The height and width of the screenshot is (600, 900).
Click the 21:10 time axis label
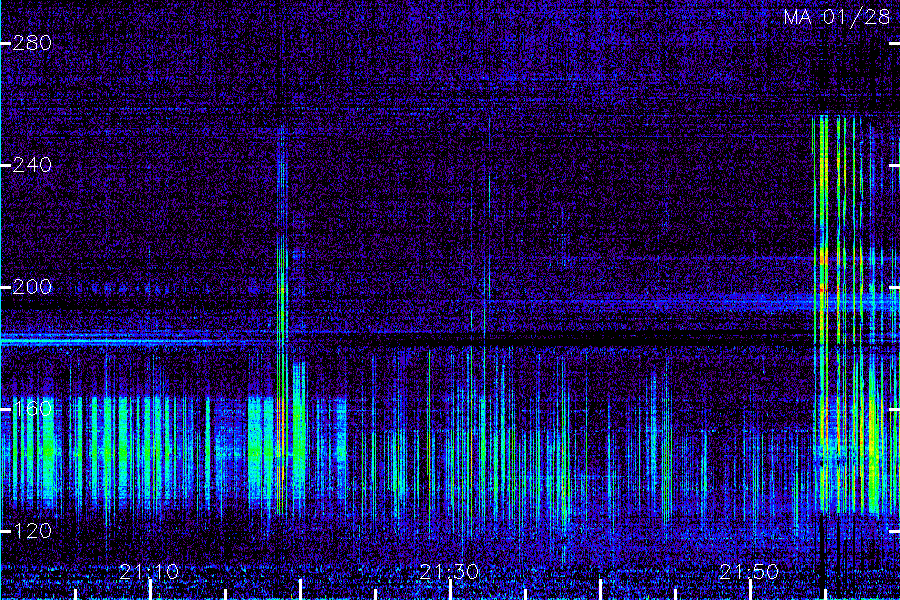point(149,572)
